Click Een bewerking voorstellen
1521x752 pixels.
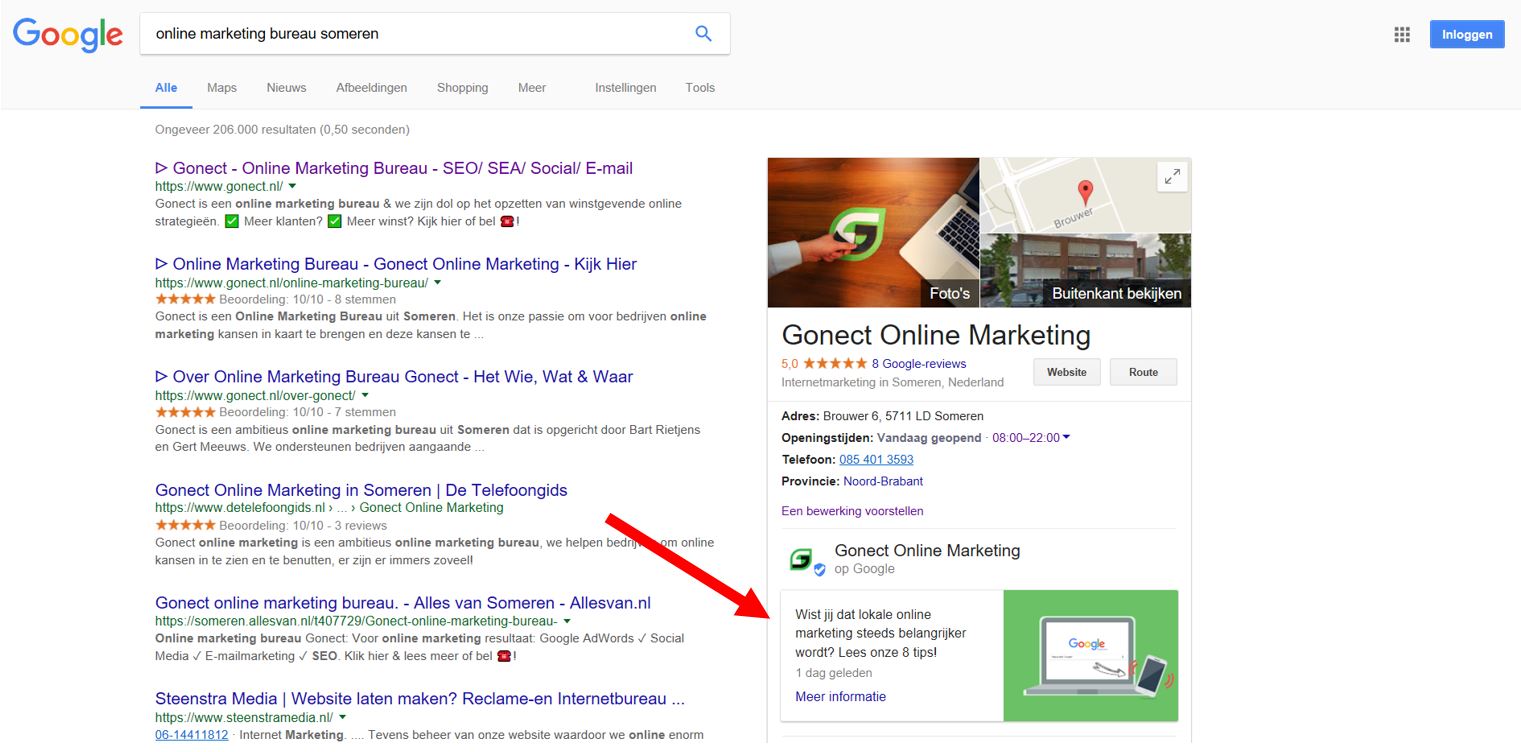(x=852, y=511)
